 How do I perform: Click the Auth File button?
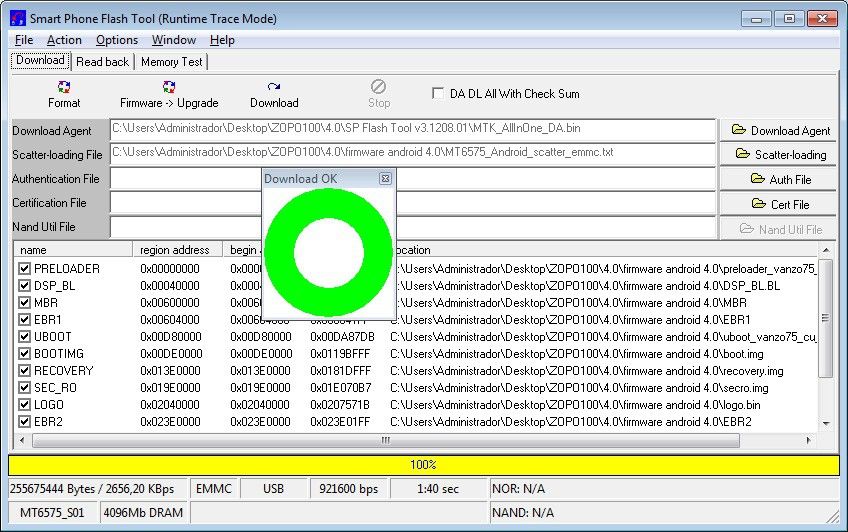tap(778, 179)
